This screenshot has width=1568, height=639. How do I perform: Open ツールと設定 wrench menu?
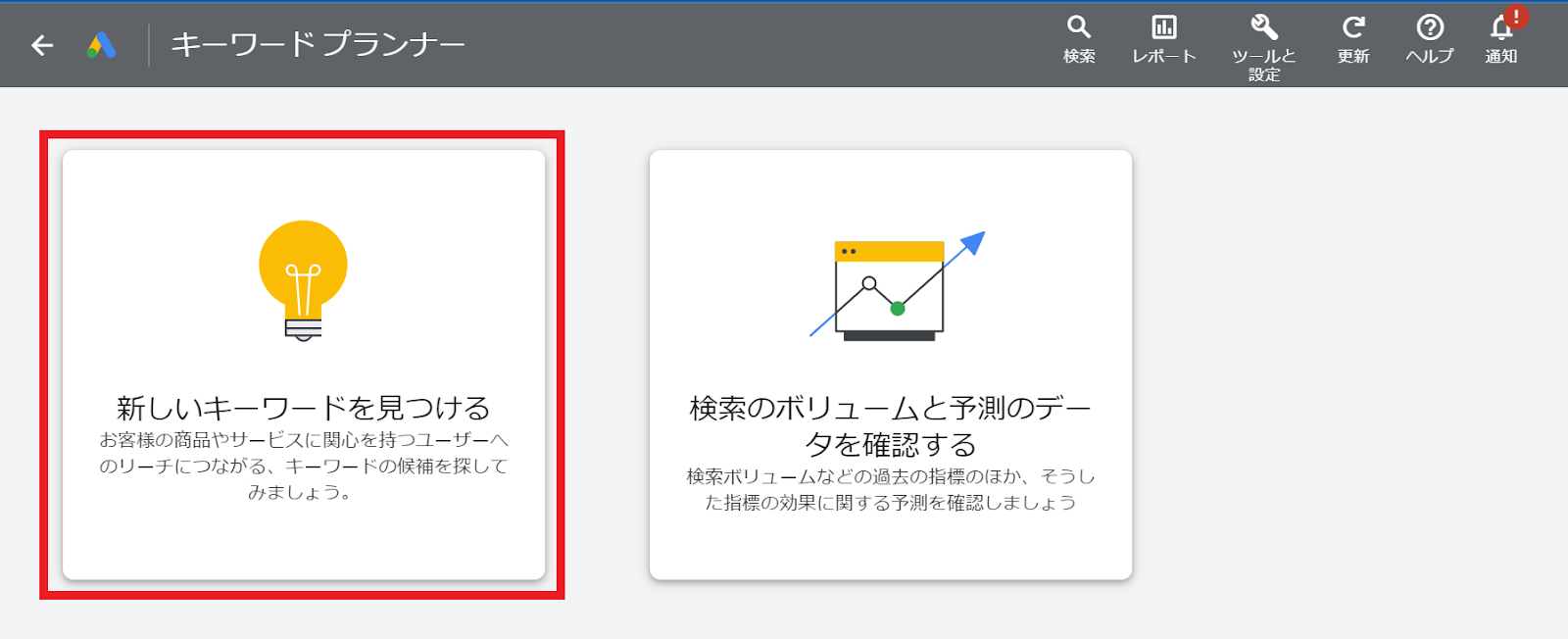(x=1264, y=48)
